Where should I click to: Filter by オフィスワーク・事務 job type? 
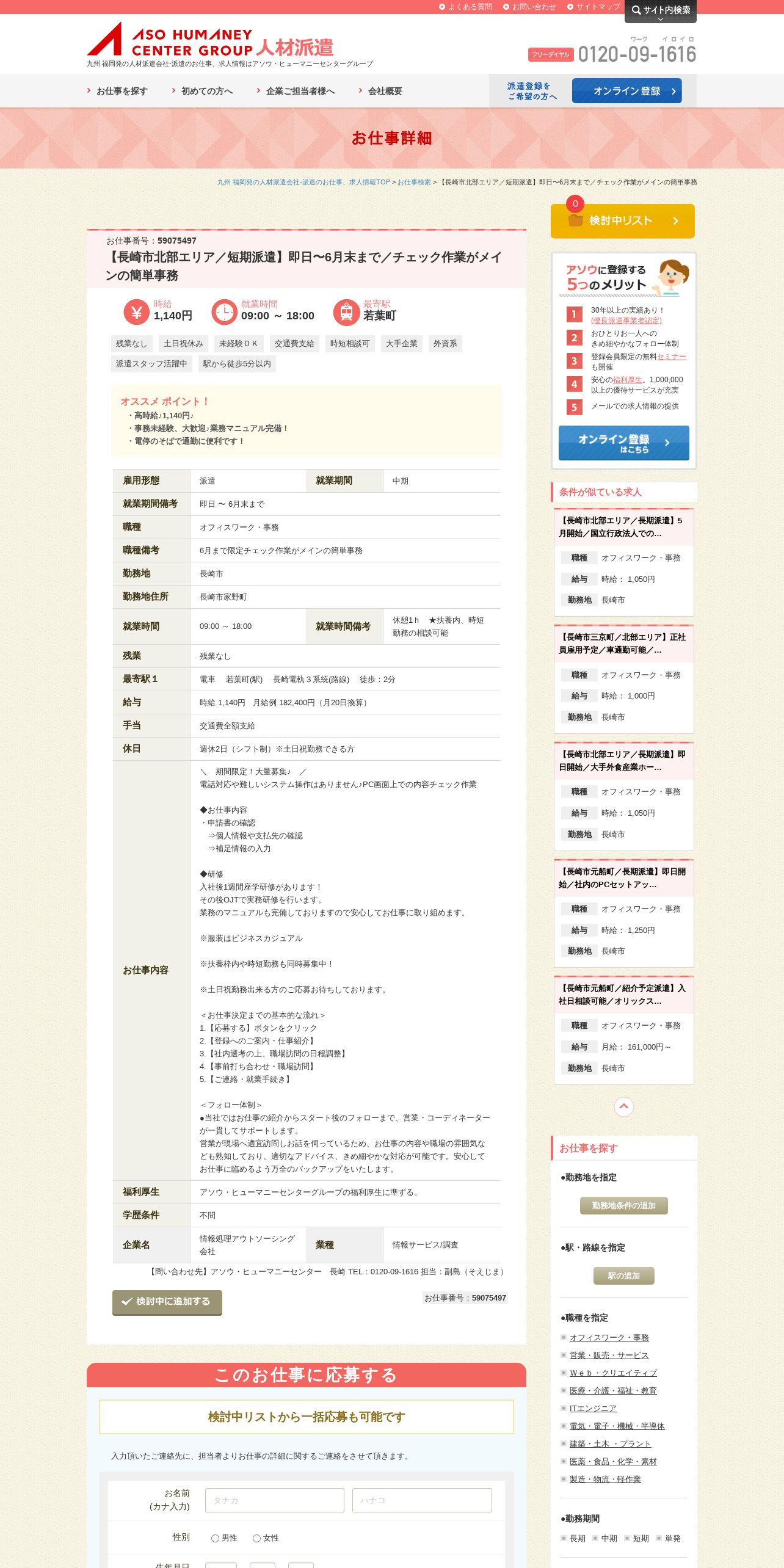[609, 1338]
